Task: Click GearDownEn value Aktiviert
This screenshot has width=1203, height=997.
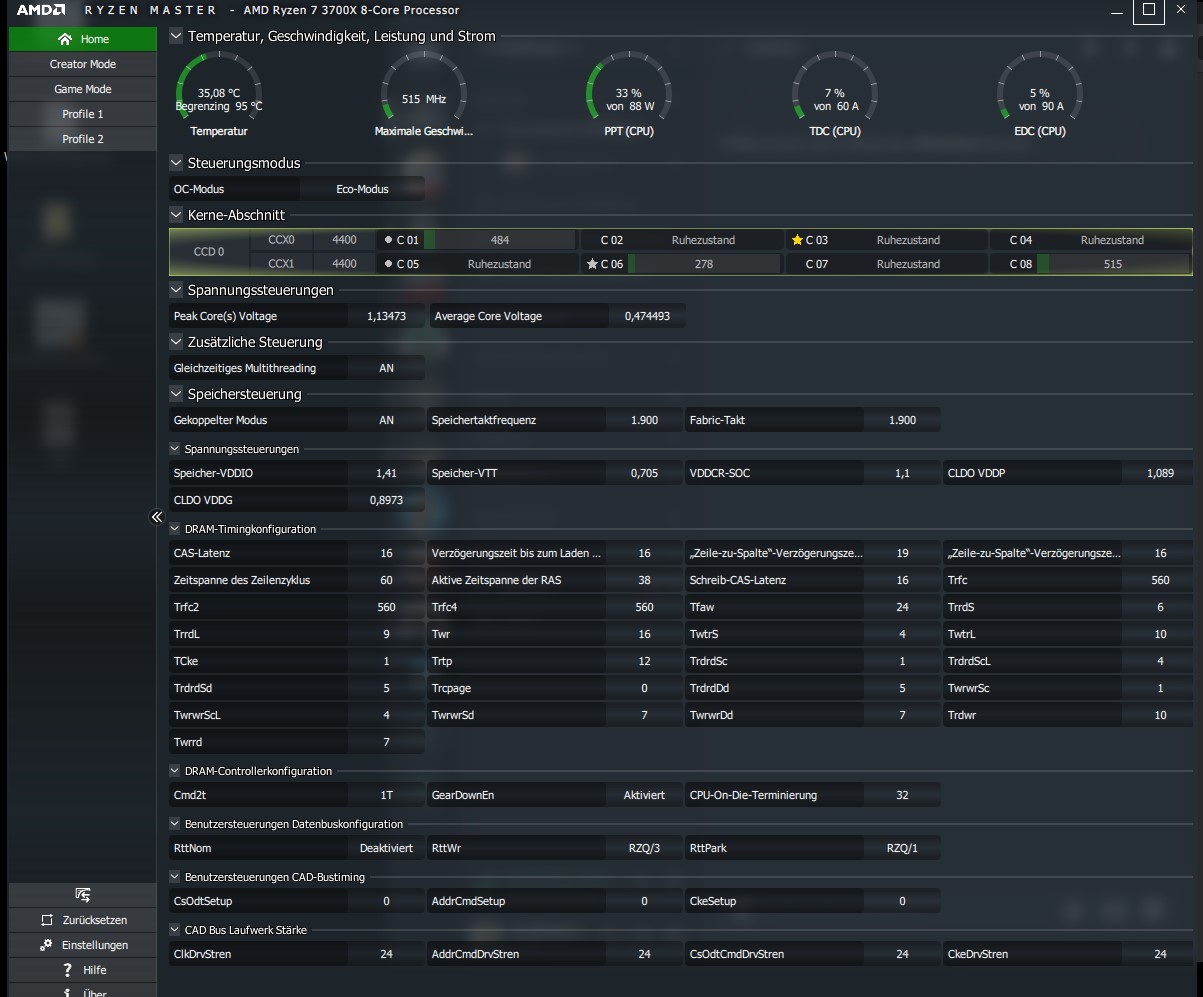Action: pyautogui.click(x=644, y=795)
